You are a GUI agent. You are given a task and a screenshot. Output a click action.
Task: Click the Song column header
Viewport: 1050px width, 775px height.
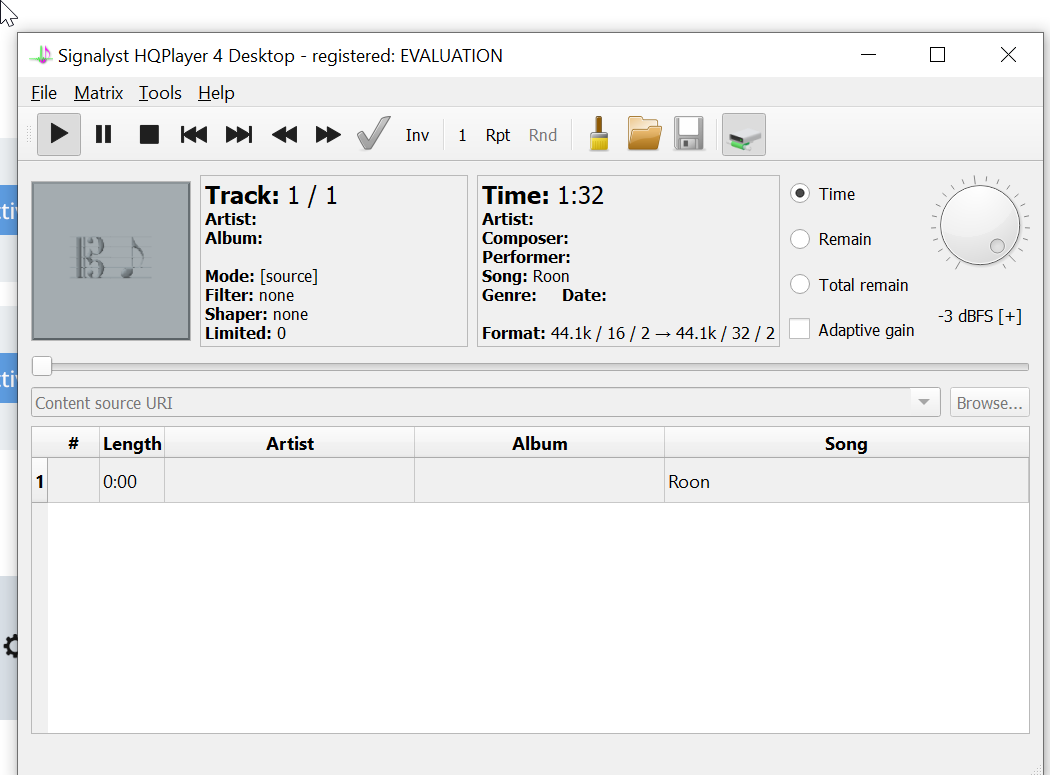tap(846, 443)
